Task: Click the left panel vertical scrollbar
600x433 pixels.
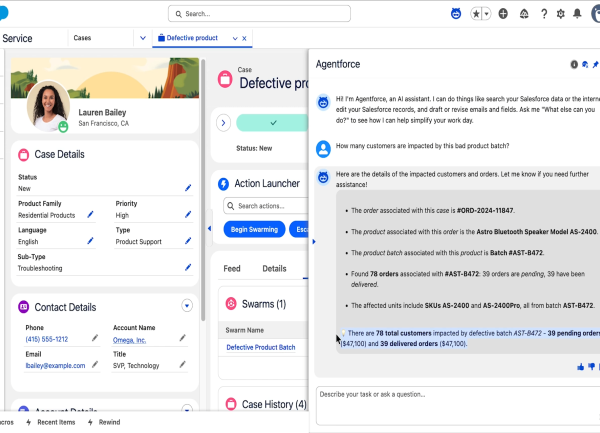Action: click(x=203, y=190)
